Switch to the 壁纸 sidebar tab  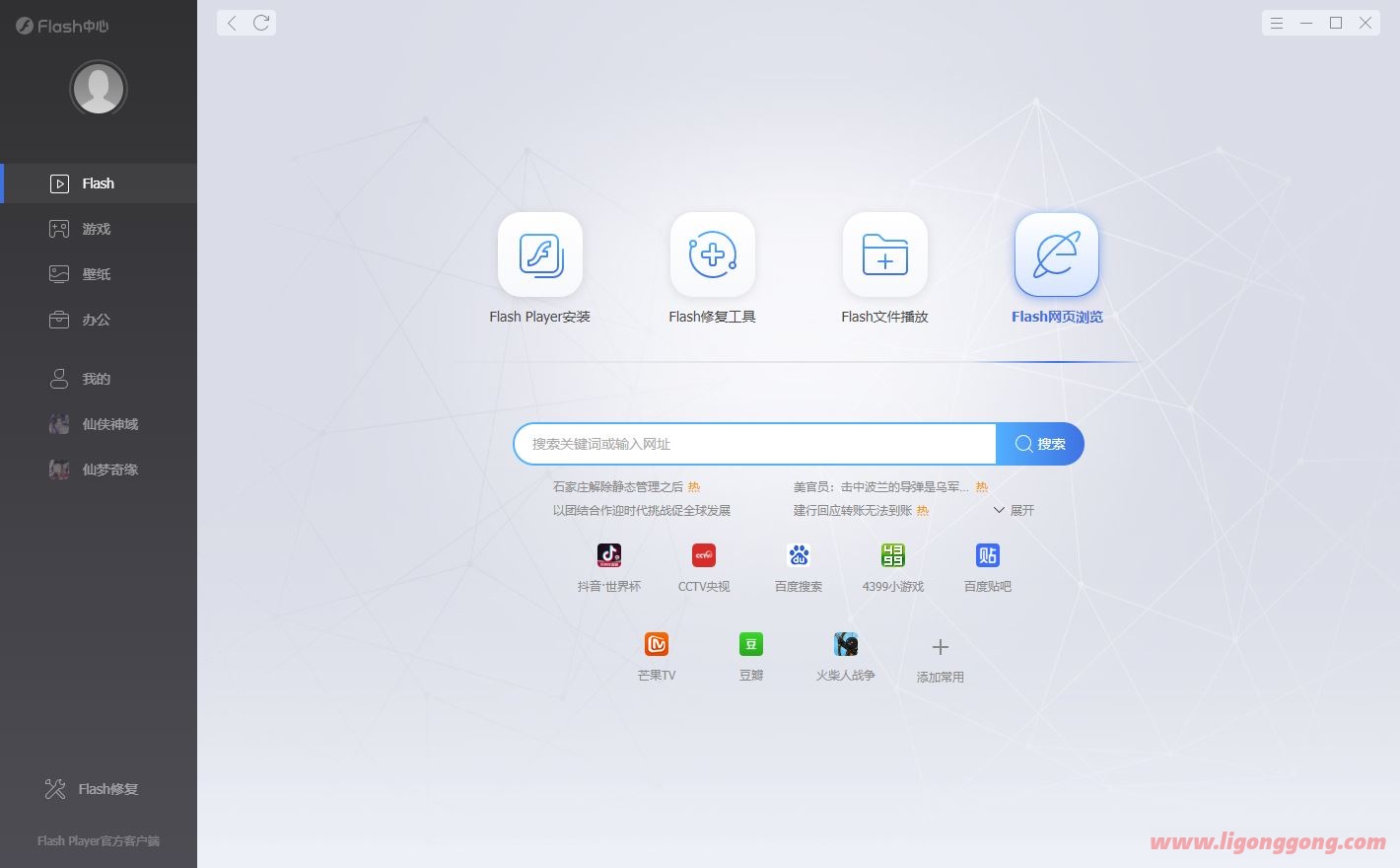point(99,274)
